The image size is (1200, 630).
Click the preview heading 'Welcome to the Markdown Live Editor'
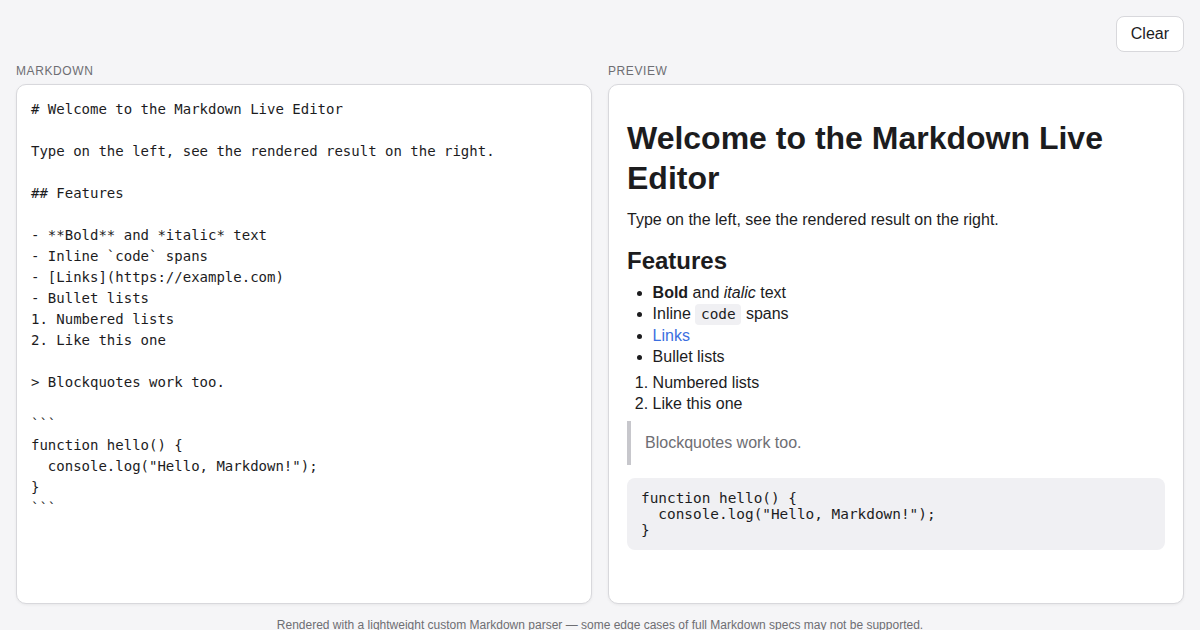[865, 157]
